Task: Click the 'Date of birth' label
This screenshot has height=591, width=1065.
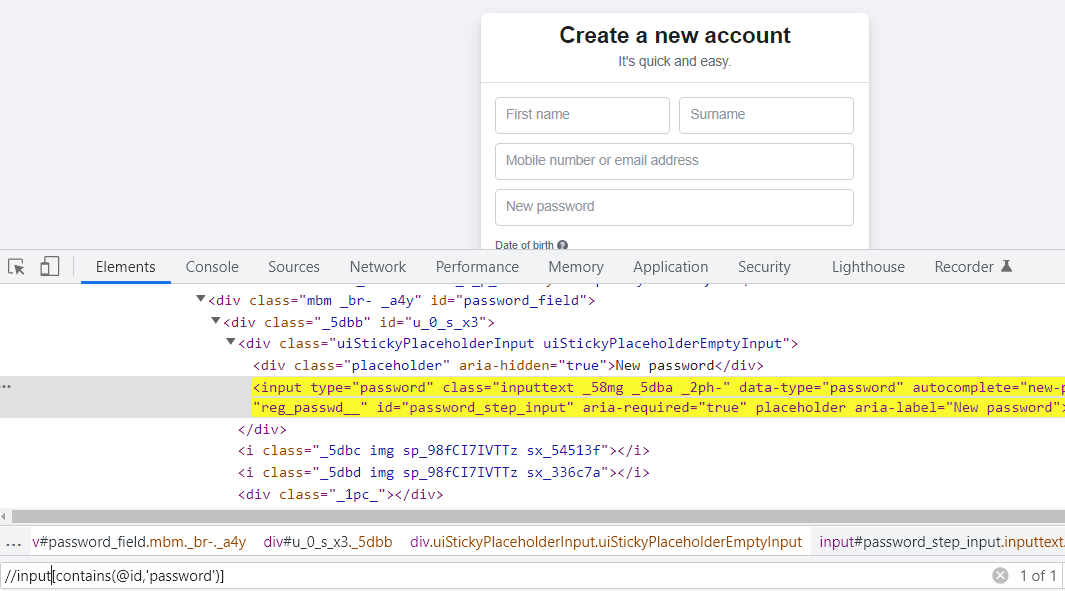Action: [524, 245]
